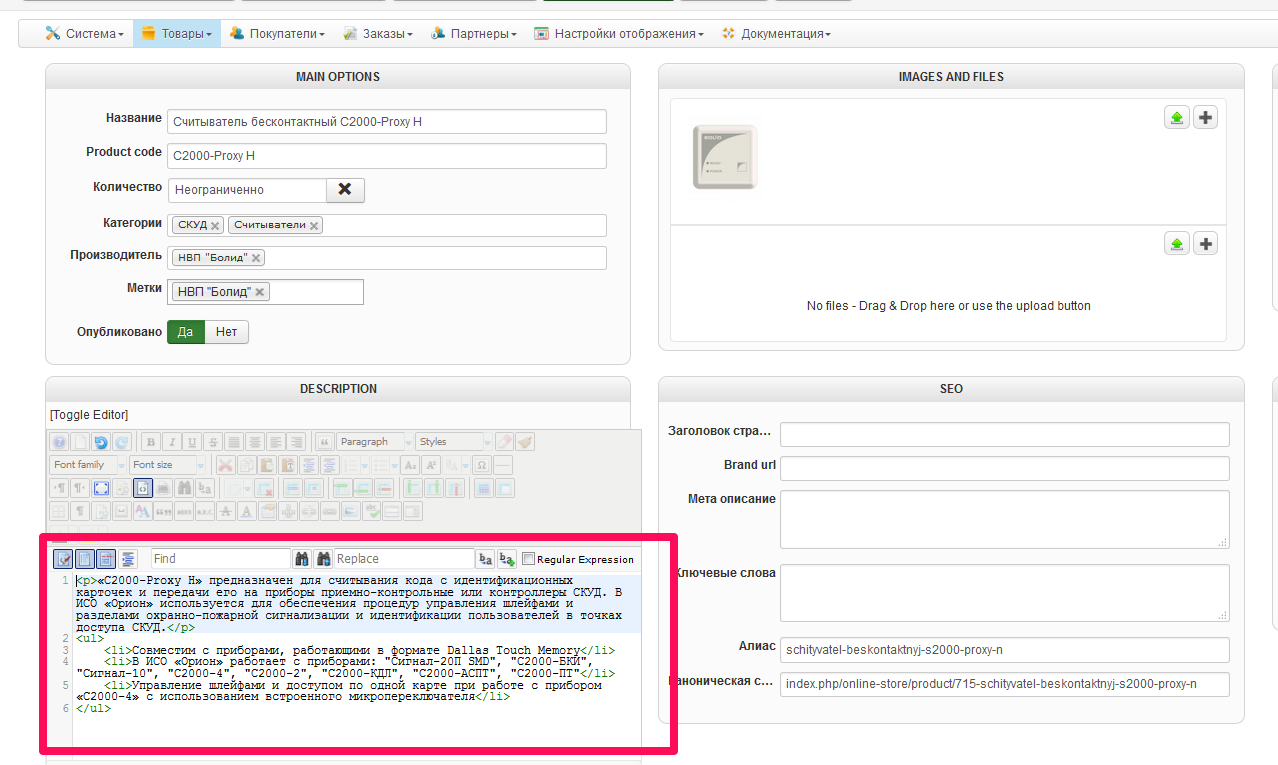
Task: Open the Документация menu
Action: [776, 33]
